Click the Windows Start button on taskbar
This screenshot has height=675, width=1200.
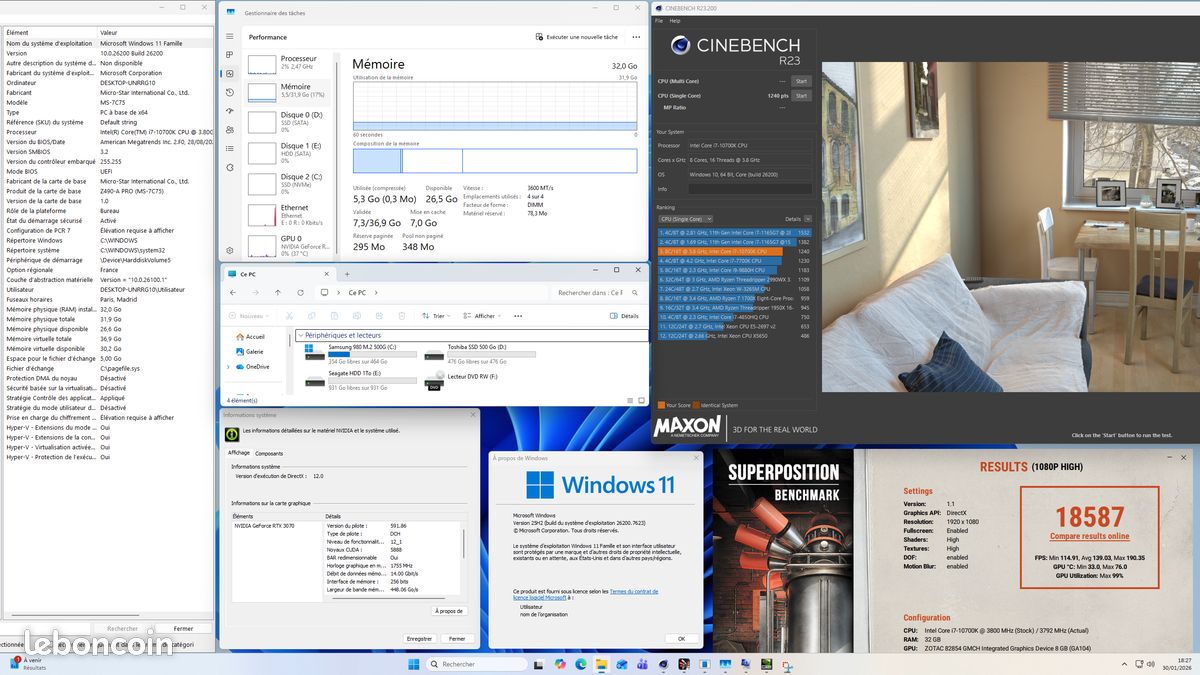[x=414, y=664]
